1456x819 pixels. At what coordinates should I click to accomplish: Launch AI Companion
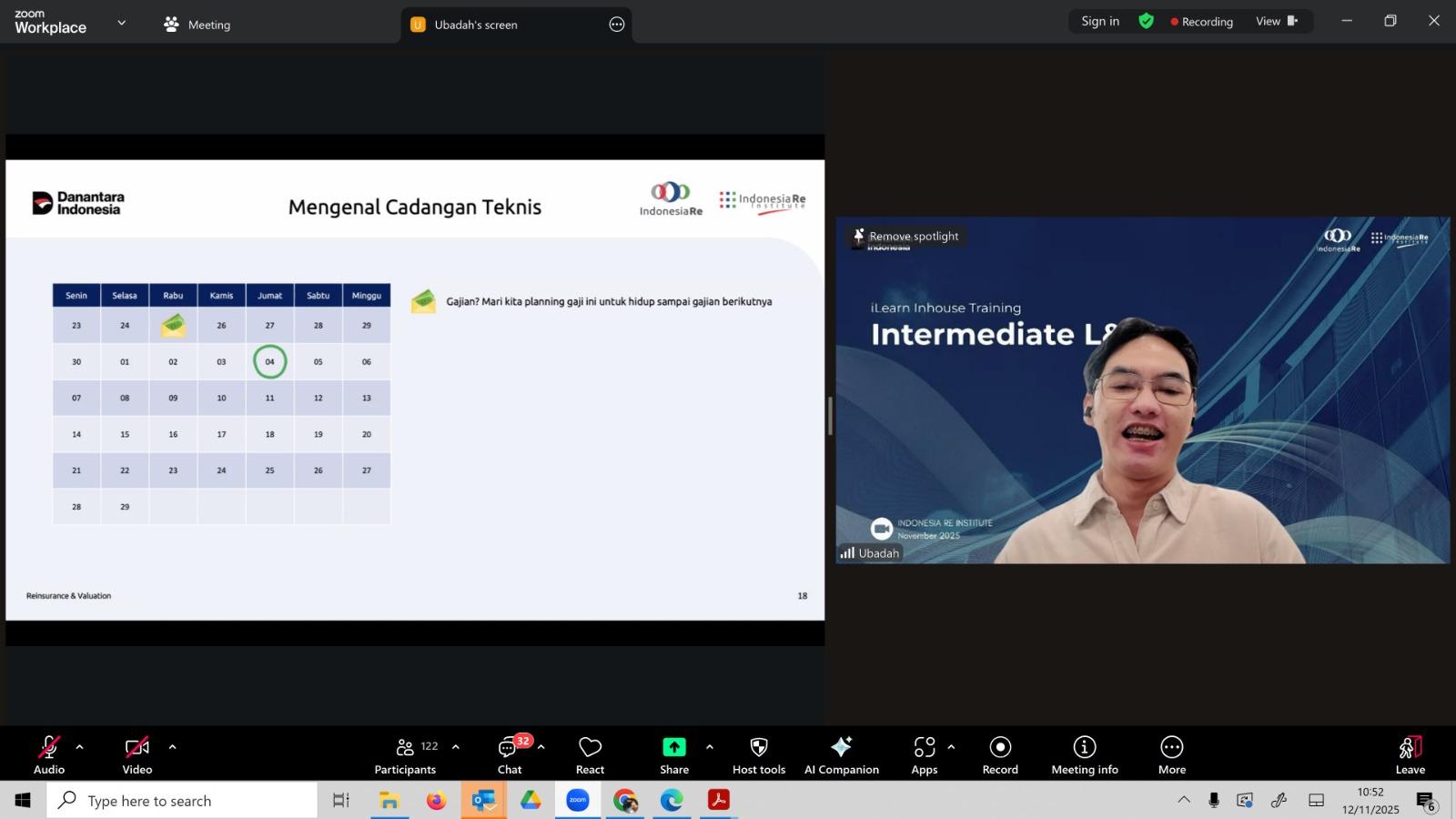[841, 755]
